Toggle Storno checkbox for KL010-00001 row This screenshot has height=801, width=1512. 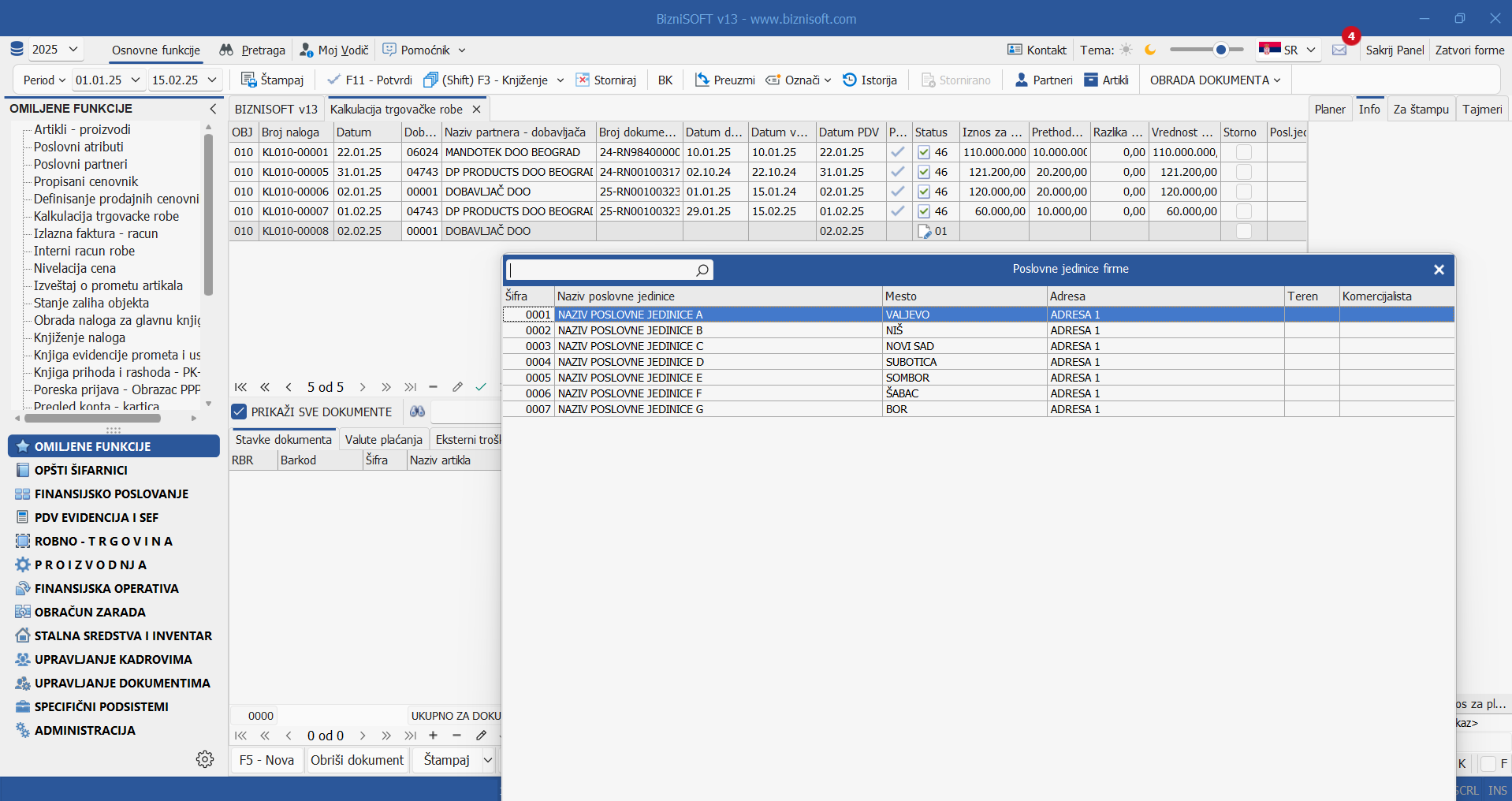pos(1244,152)
